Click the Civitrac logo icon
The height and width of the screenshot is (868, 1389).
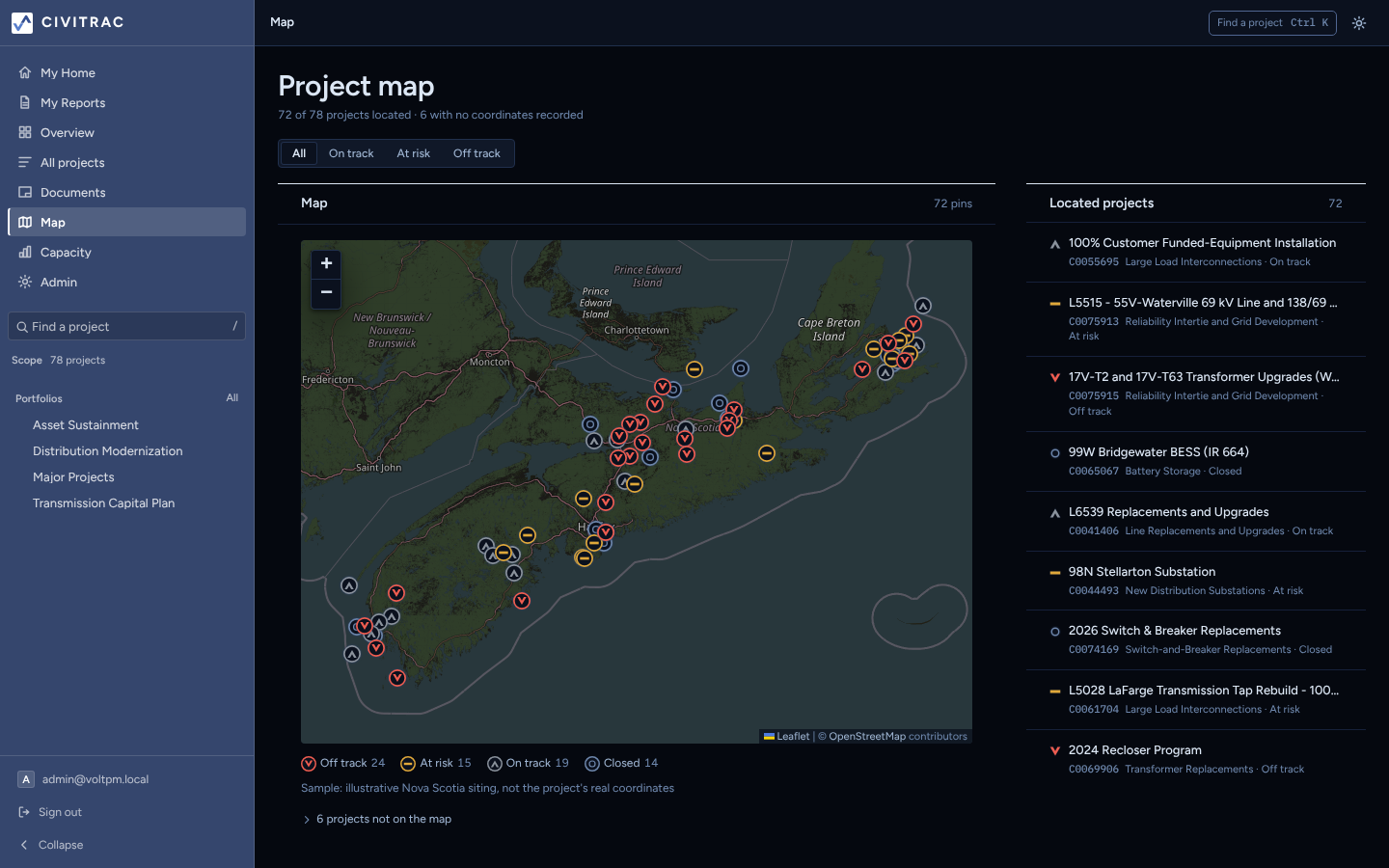pos(22,22)
